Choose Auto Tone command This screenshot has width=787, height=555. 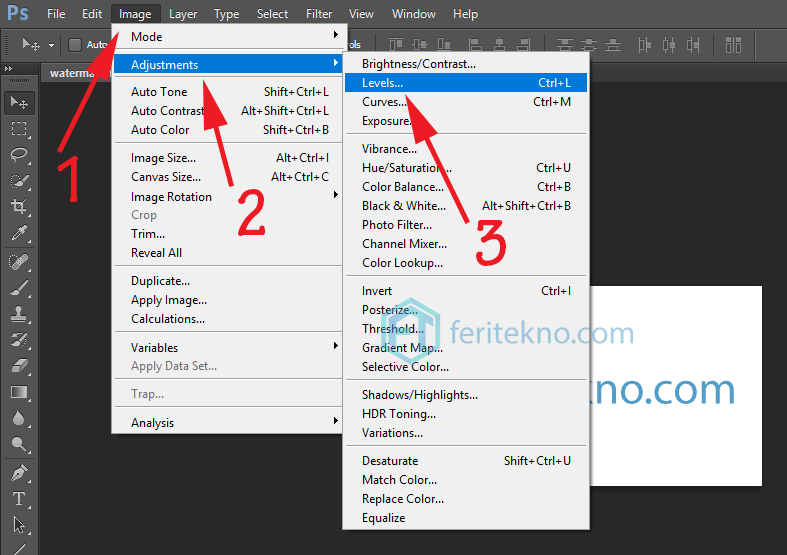[x=228, y=92]
